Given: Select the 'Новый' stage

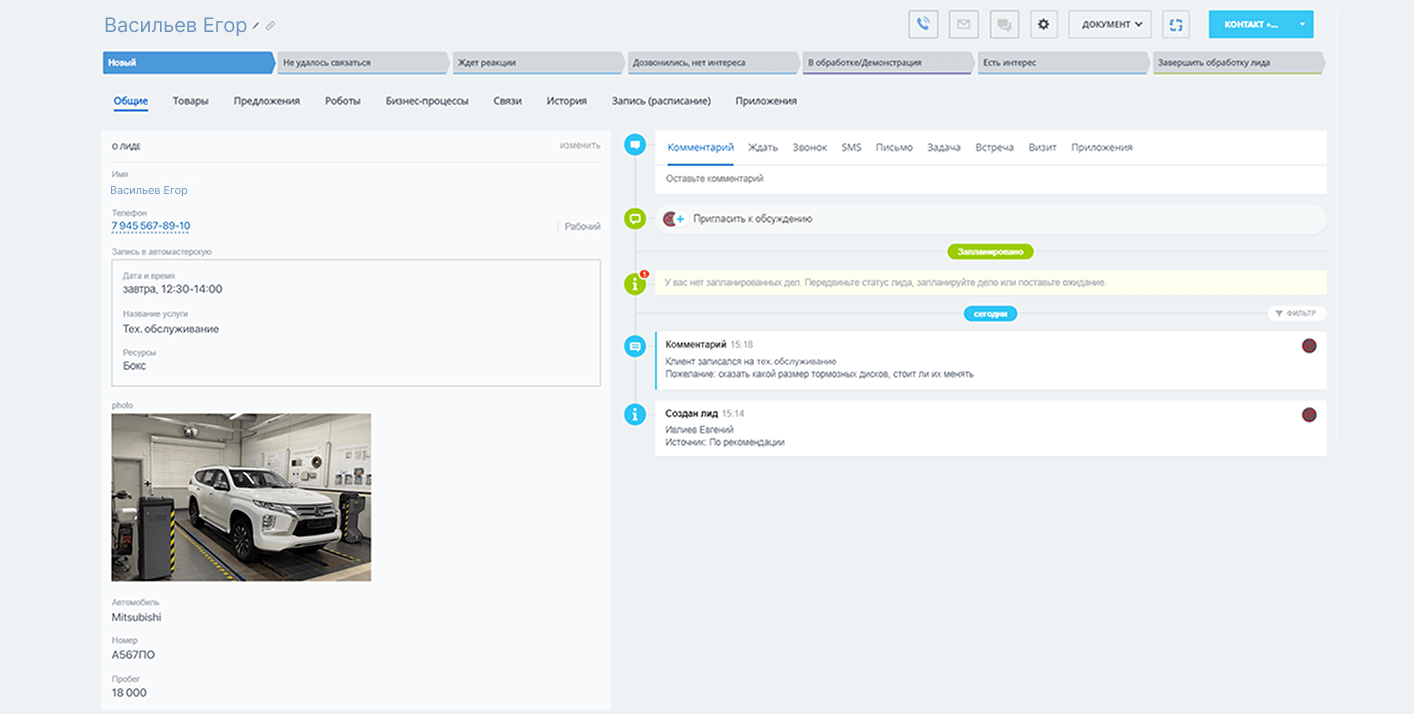Looking at the screenshot, I should tap(187, 62).
